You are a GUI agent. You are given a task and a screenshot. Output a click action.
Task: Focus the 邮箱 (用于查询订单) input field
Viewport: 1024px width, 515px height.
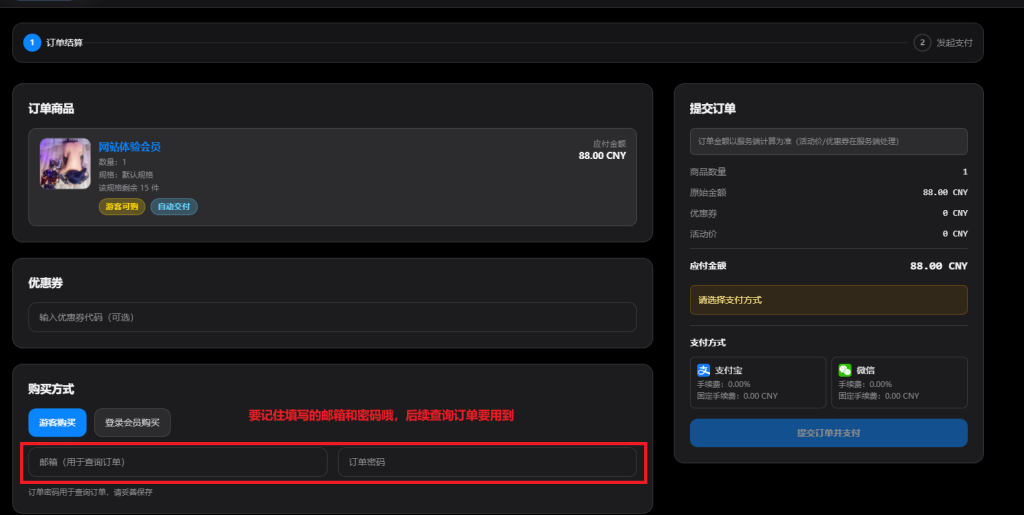[x=178, y=462]
